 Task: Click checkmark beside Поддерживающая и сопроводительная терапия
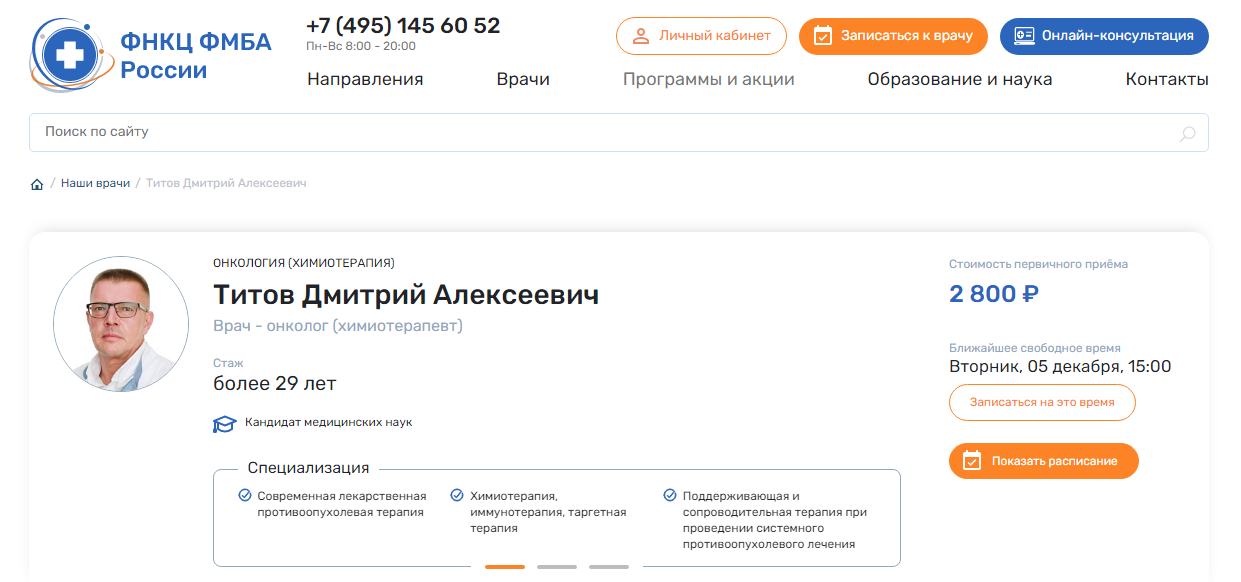670,495
